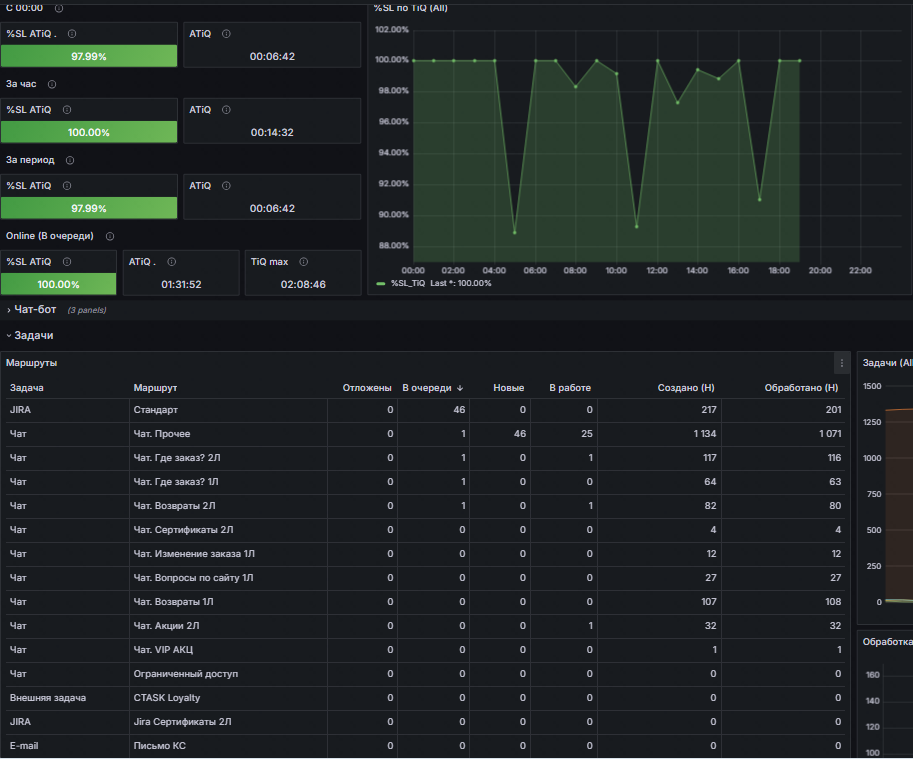Screen dimensions: 913x759
Task: Click info icon beside 'За час' heading
Action: (52, 84)
